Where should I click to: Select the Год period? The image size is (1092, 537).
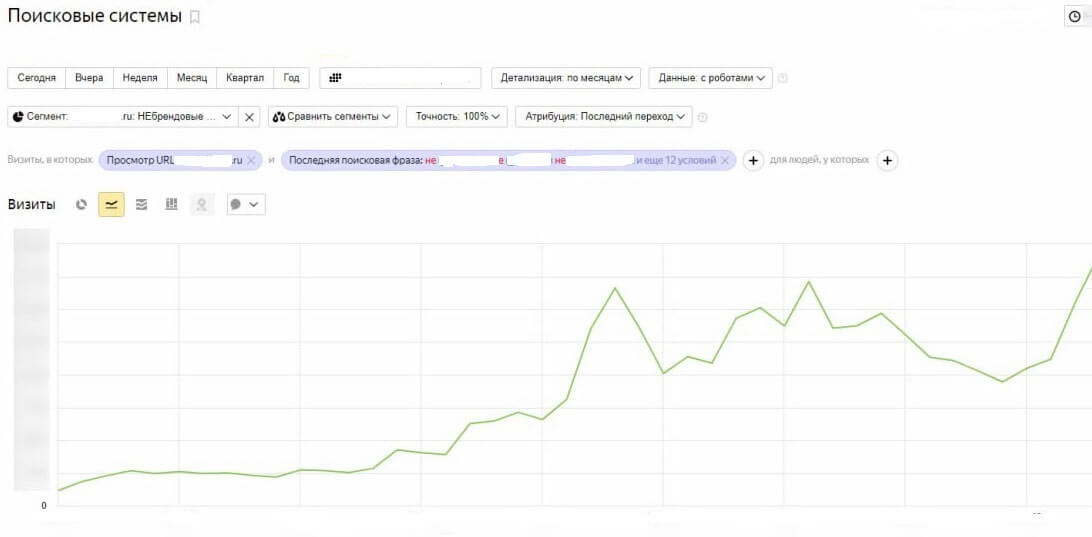[x=291, y=78]
